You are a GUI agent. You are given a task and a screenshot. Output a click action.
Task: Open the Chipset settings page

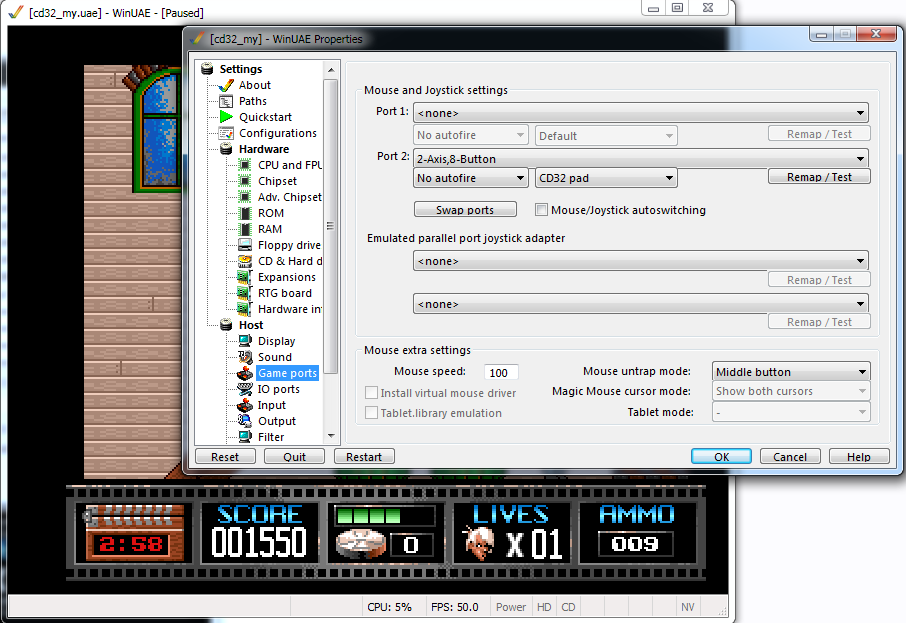click(x=277, y=181)
